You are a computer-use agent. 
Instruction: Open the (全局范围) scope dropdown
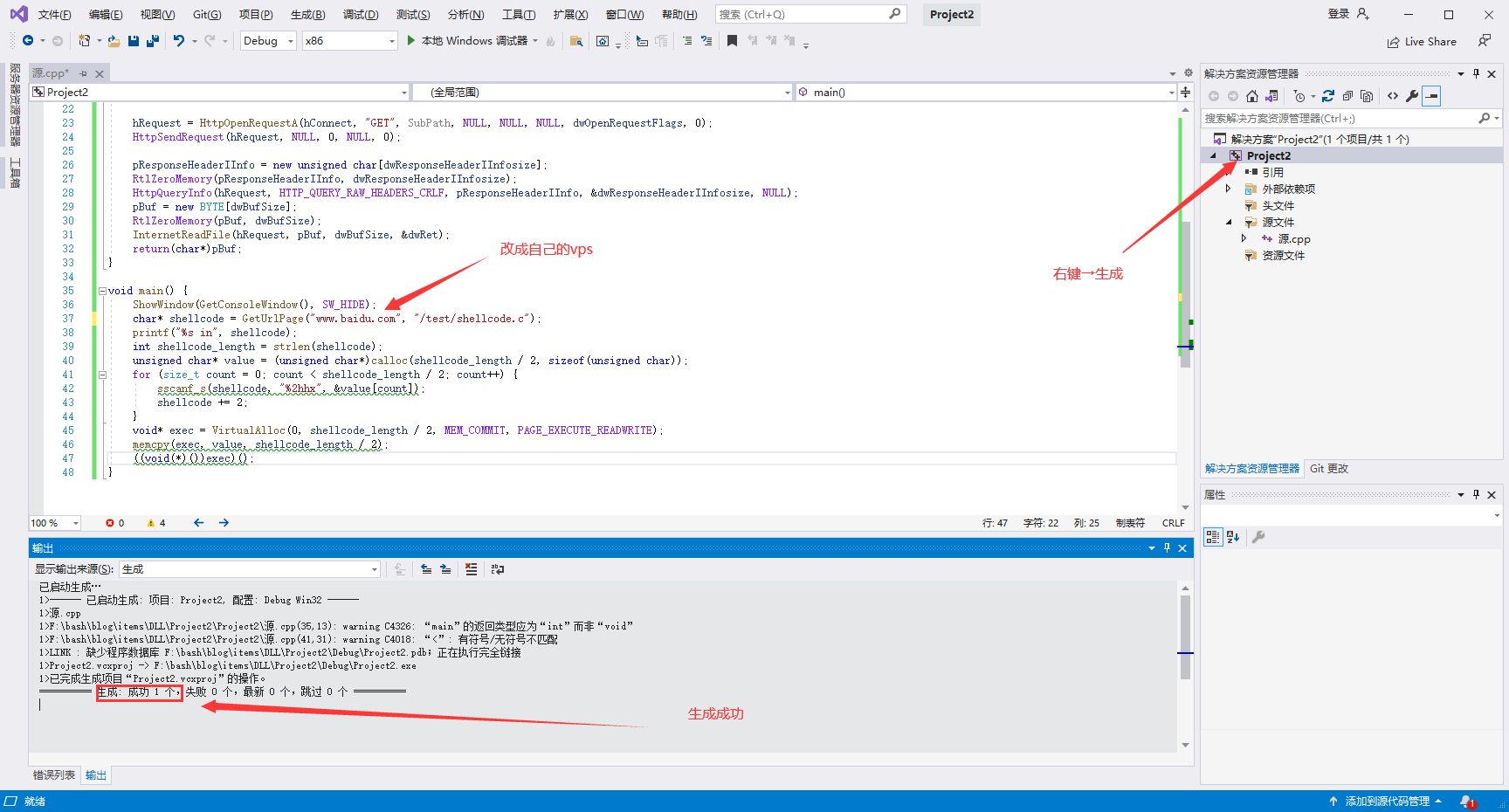click(603, 92)
